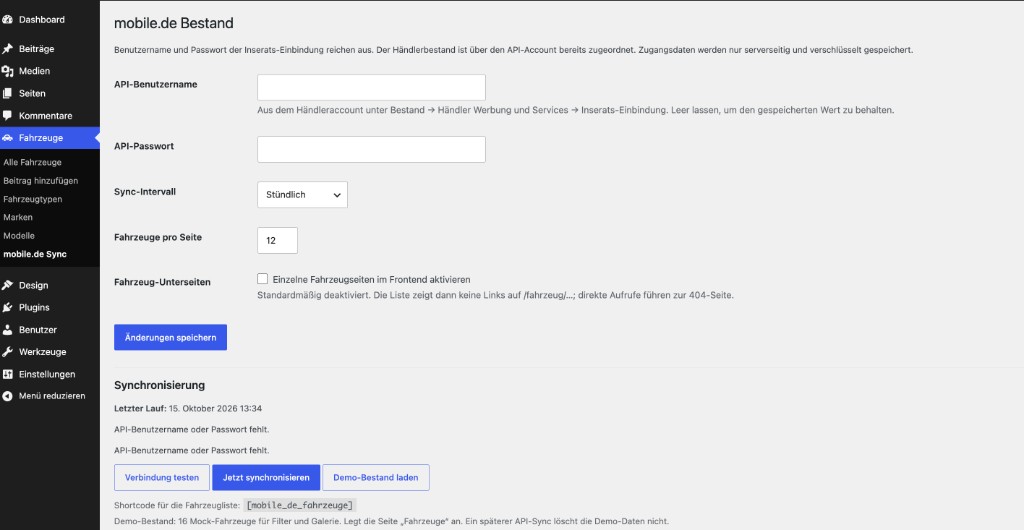Click the Synchronisierung section heading
Screen dimensions: 1024x530
click(159, 385)
